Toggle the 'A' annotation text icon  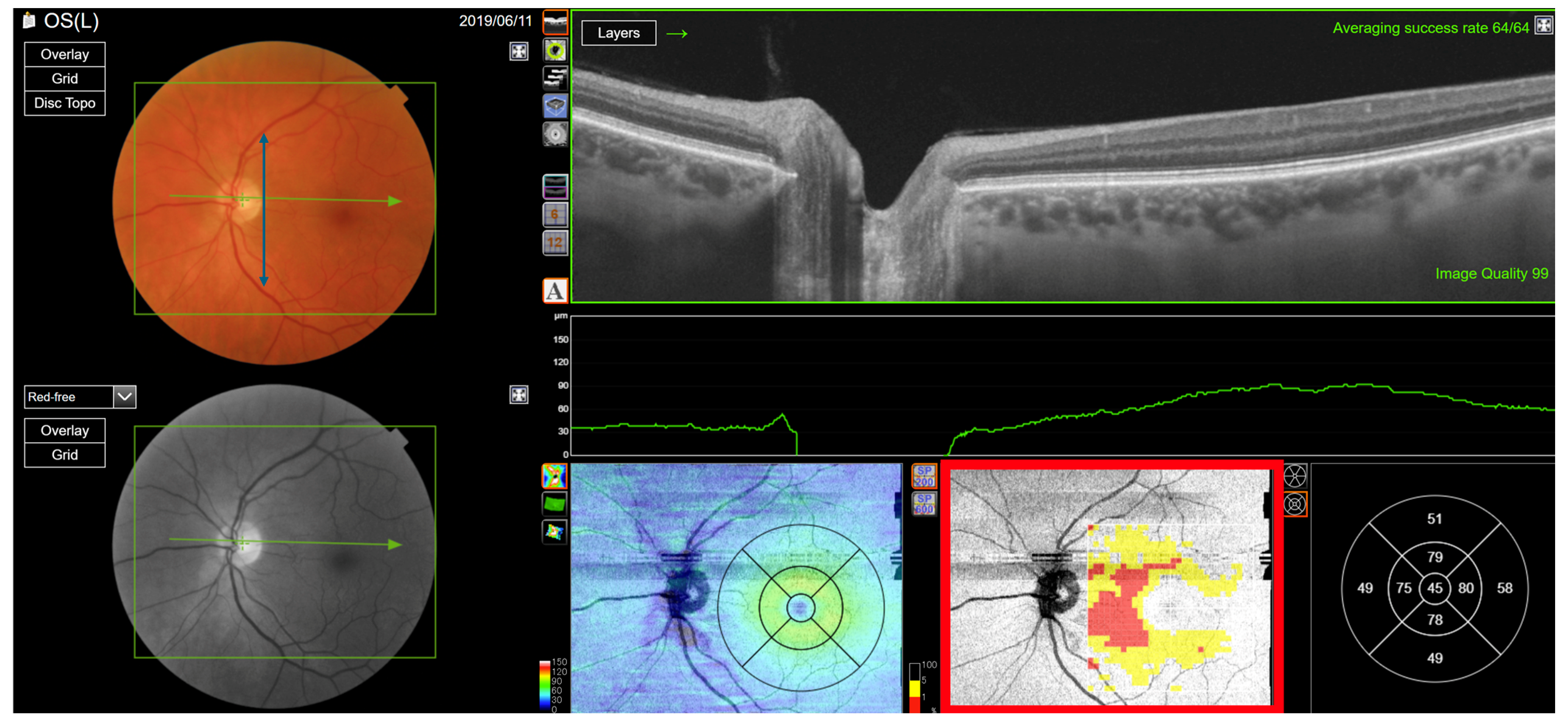554,291
